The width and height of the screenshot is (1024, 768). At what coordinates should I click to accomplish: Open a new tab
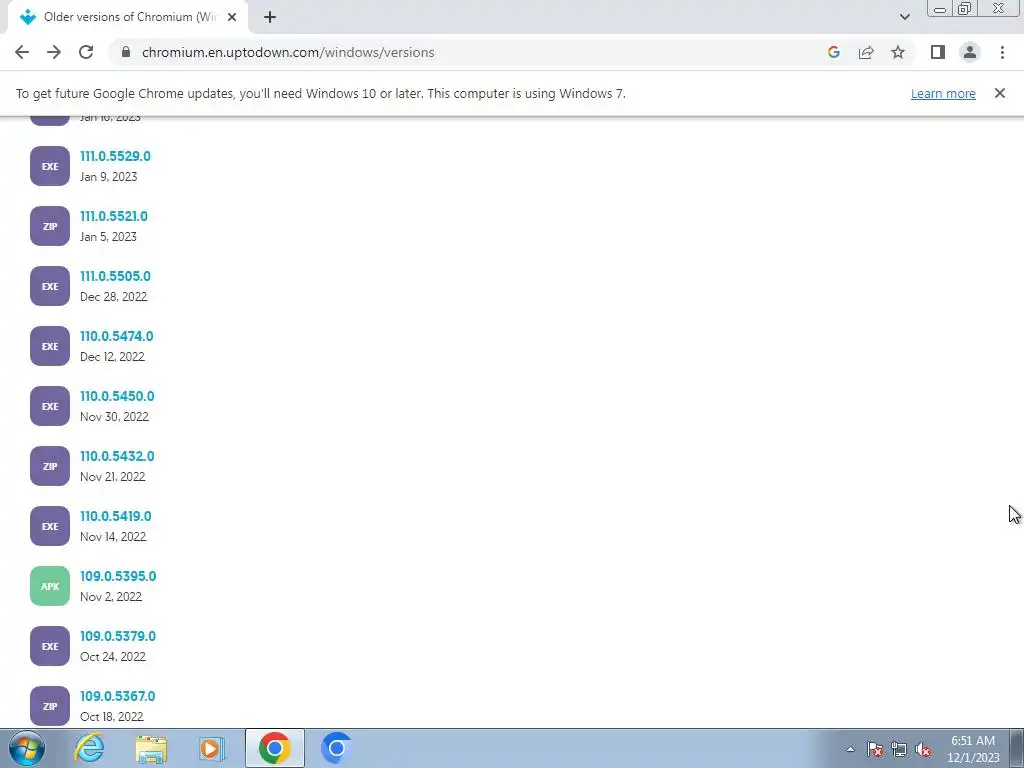270,17
